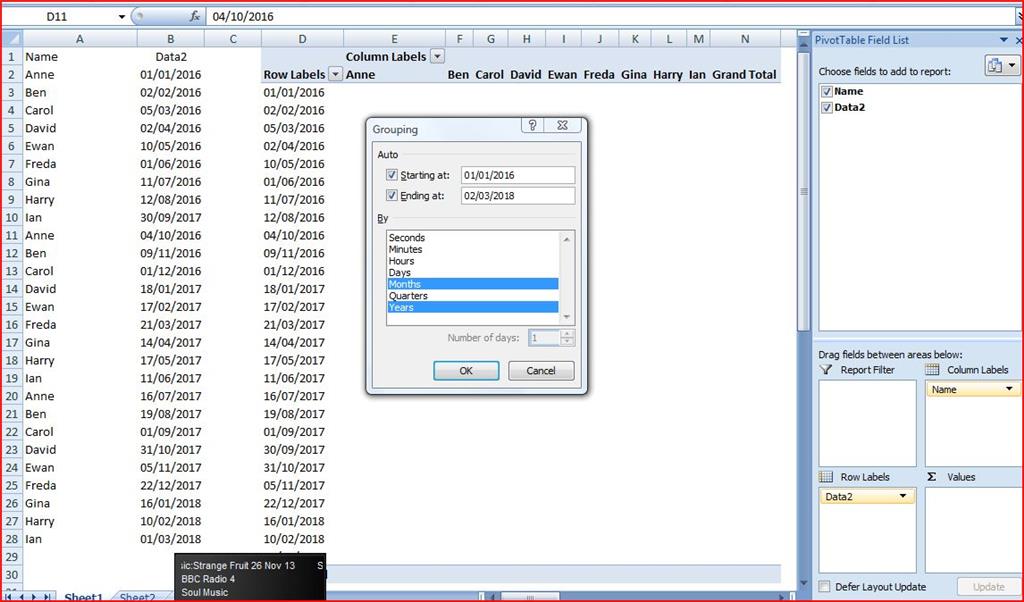The image size is (1024, 602).
Task: Switch to the Sheet2 tab
Action: [x=138, y=597]
